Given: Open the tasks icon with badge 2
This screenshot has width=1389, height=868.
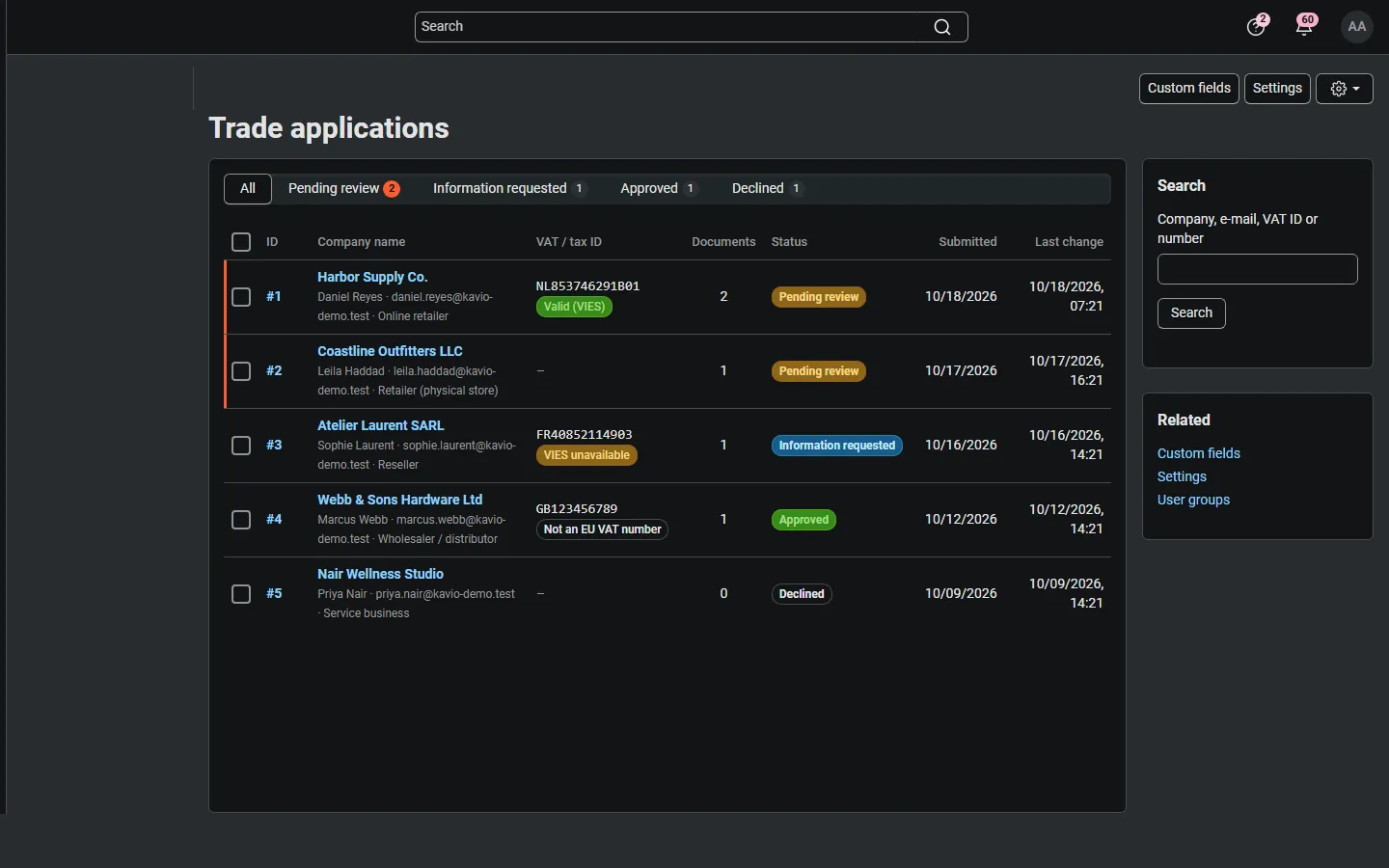Looking at the screenshot, I should click(1257, 26).
